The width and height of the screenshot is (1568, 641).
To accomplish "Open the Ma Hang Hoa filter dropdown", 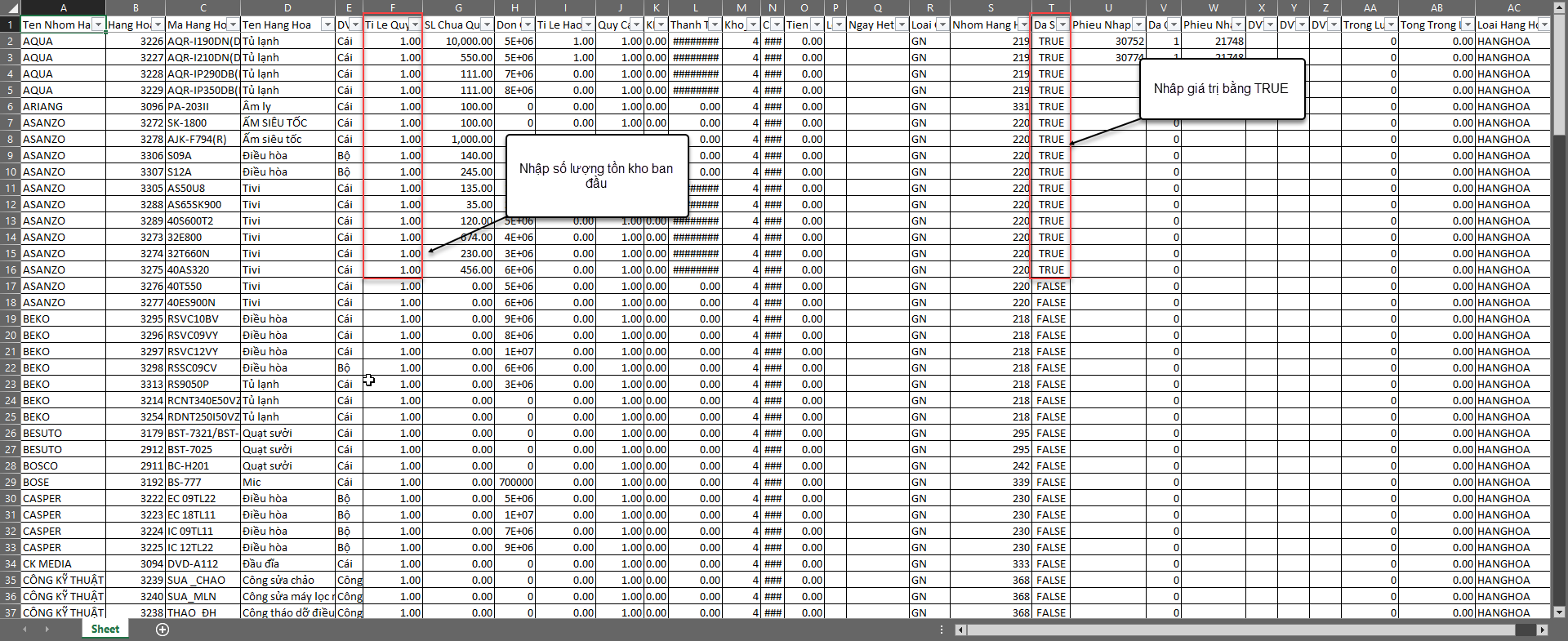I will [x=233, y=24].
